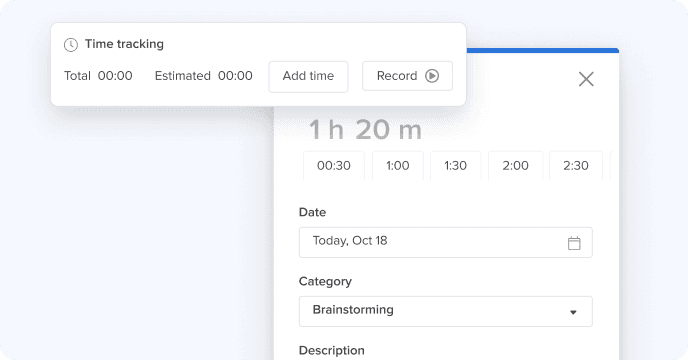Choose the 1:30 preset duration
This screenshot has height=360, width=688.
coord(455,166)
